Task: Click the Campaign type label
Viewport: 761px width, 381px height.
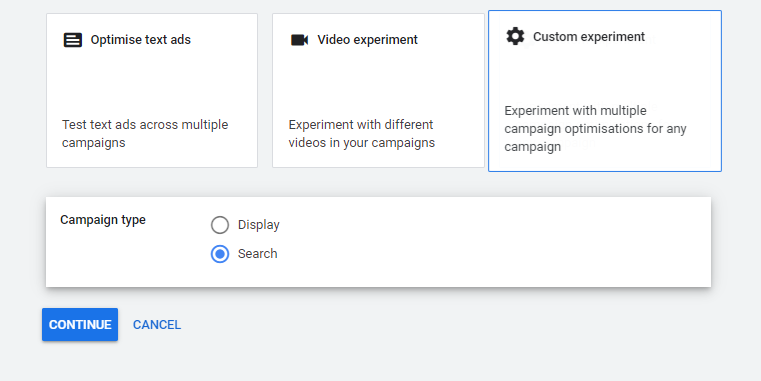Action: click(x=103, y=220)
